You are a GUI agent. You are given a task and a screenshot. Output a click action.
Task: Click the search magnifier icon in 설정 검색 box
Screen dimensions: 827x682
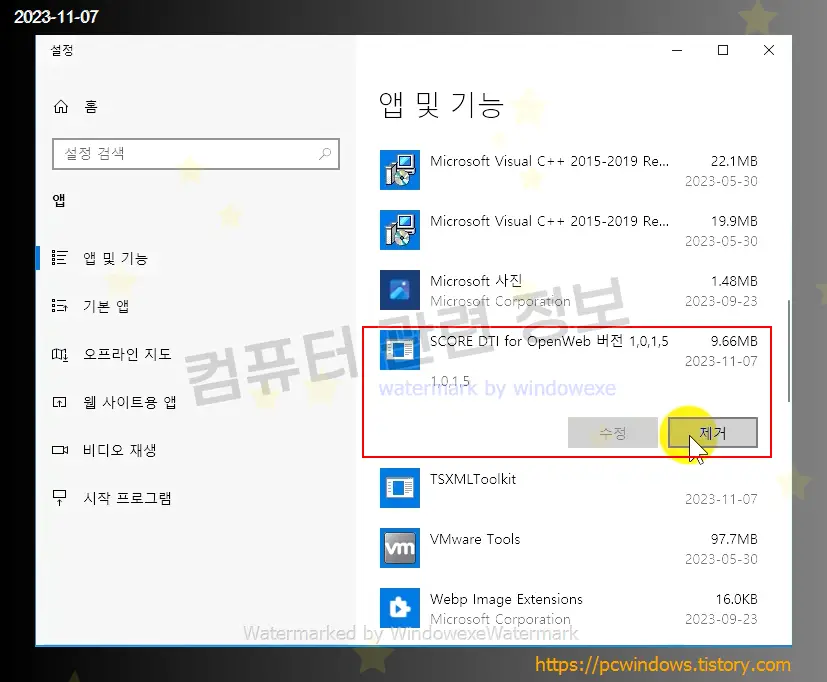325,153
